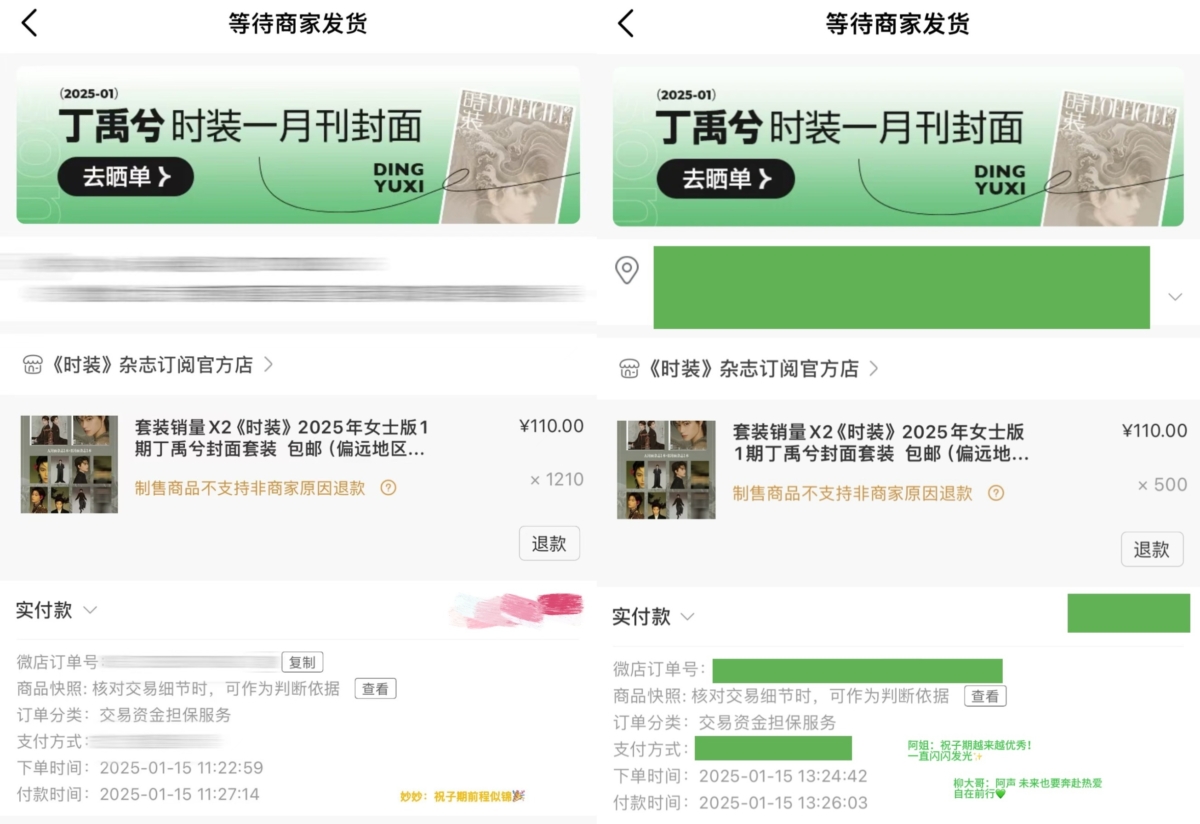
Task: Tap the back arrow on the right order page
Action: [x=626, y=23]
